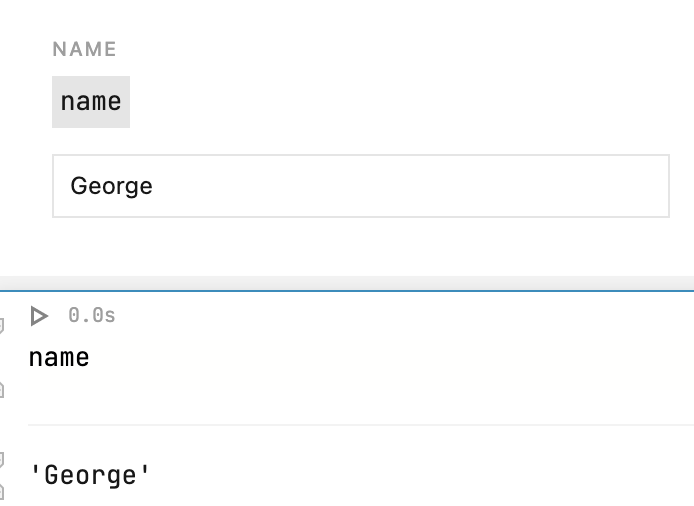Click the lower gutter icon beside the code cell
This screenshot has width=694, height=506.
coord(2,389)
